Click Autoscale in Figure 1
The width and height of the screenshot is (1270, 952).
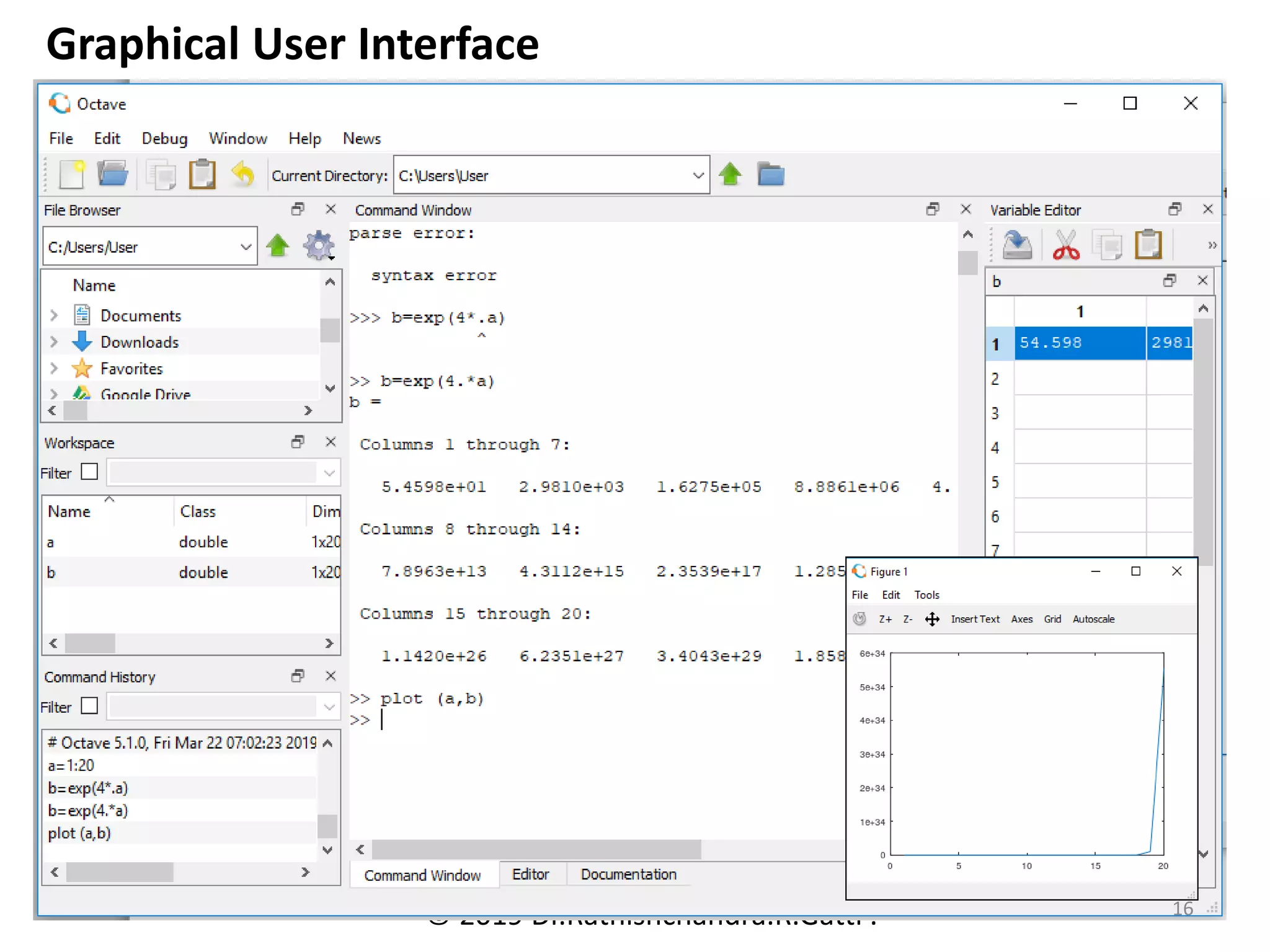(x=1093, y=619)
